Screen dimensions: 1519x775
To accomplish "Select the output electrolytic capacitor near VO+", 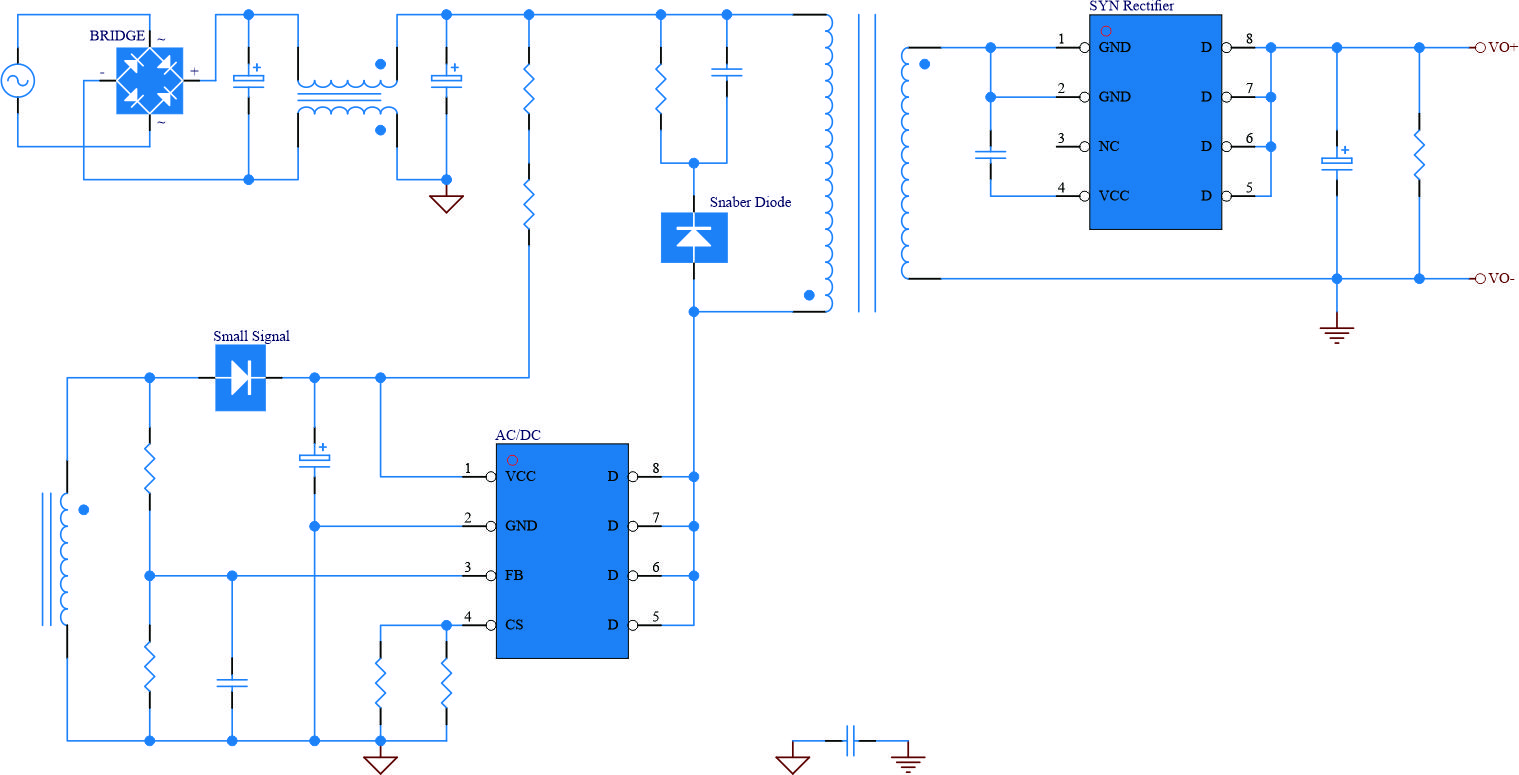I will click(x=1336, y=160).
